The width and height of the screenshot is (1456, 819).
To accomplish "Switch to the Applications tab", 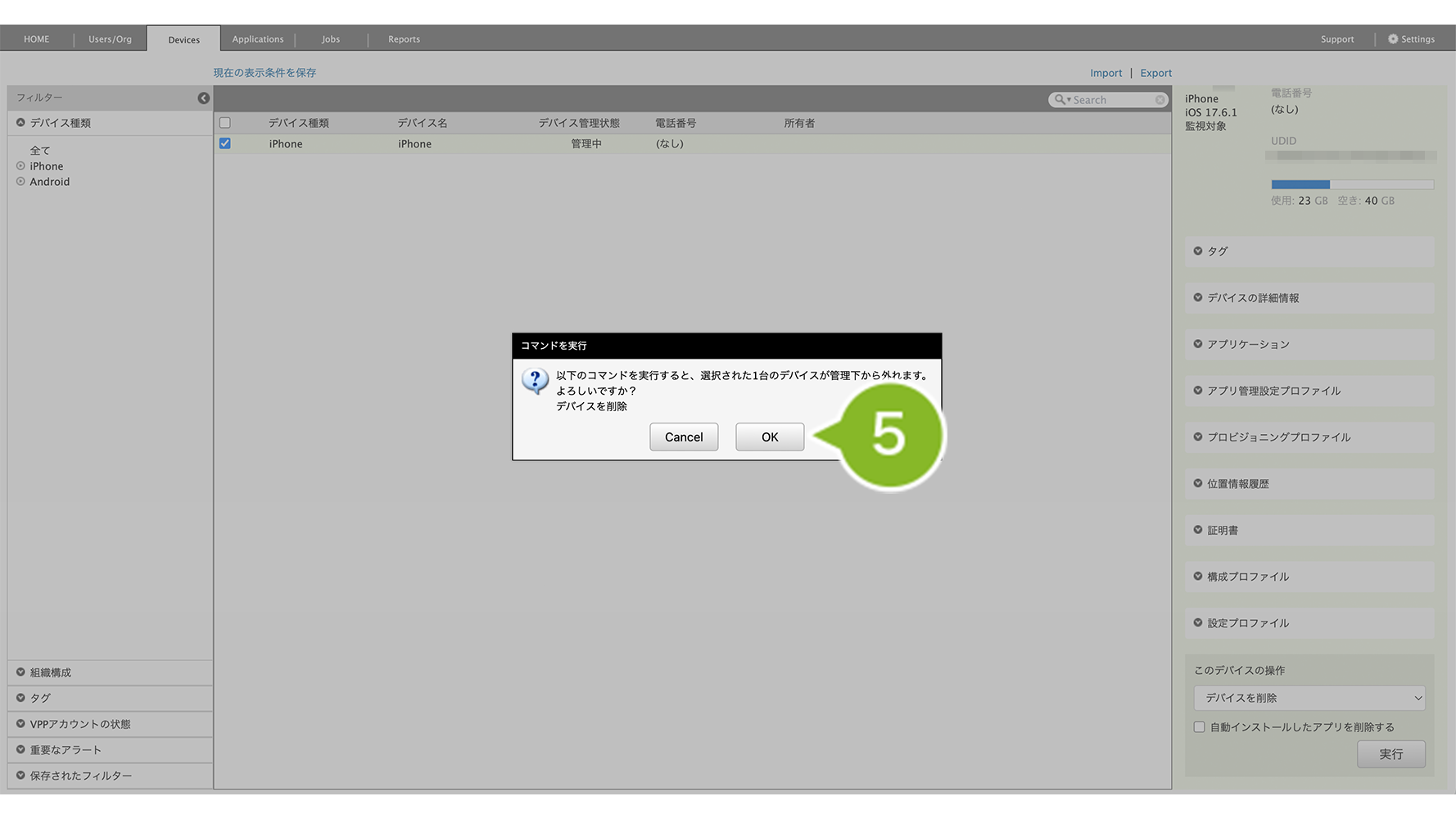I will click(x=257, y=39).
